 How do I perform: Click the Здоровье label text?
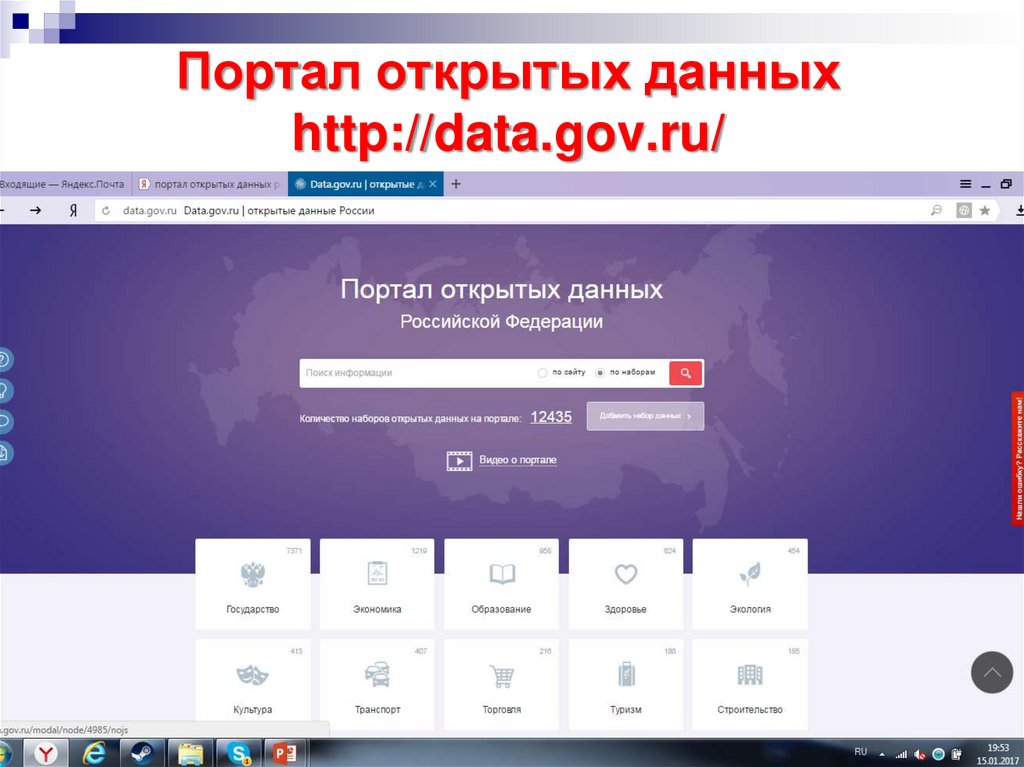(x=626, y=610)
